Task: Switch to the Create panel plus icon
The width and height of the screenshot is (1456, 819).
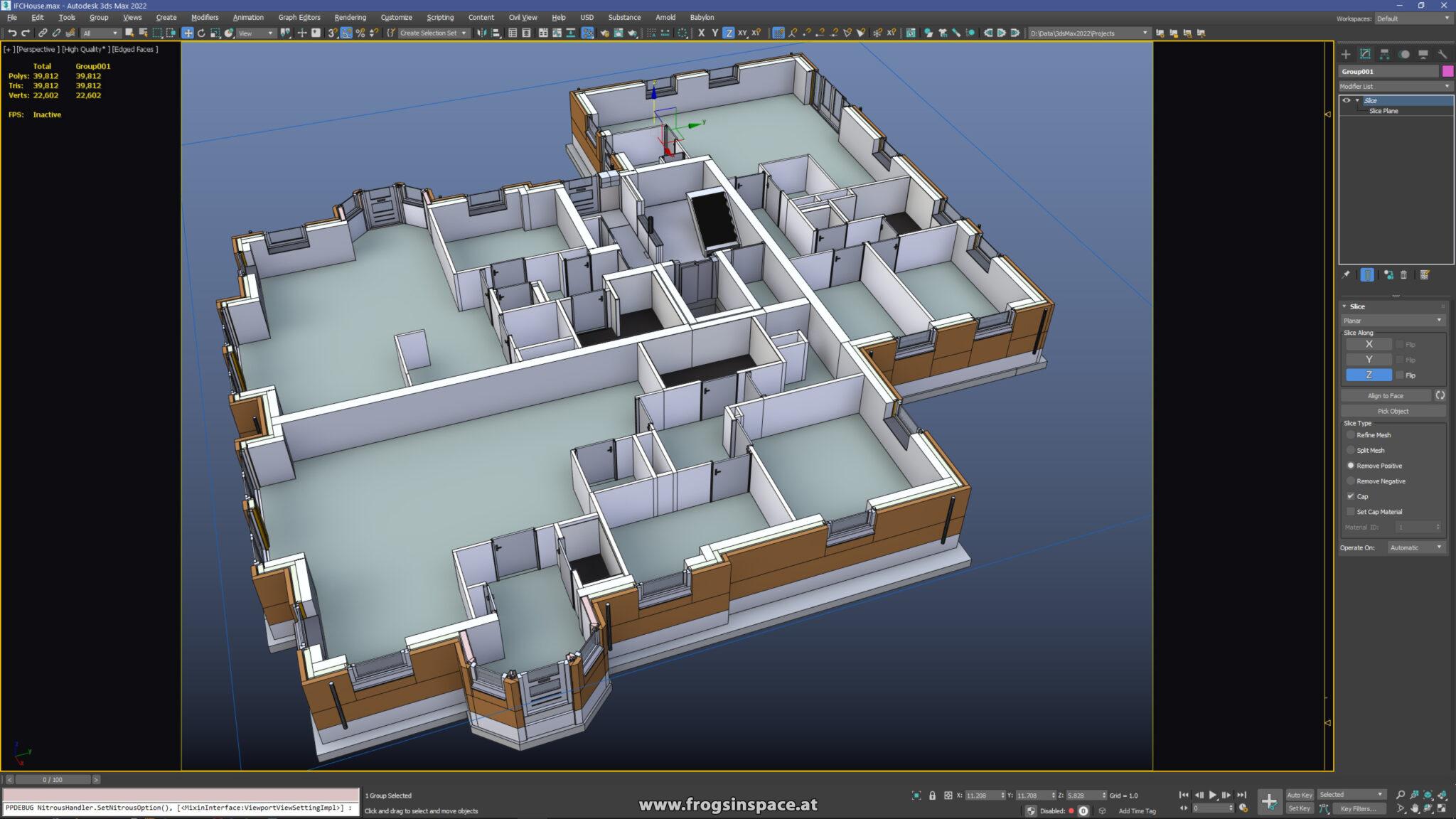Action: coord(1346,54)
